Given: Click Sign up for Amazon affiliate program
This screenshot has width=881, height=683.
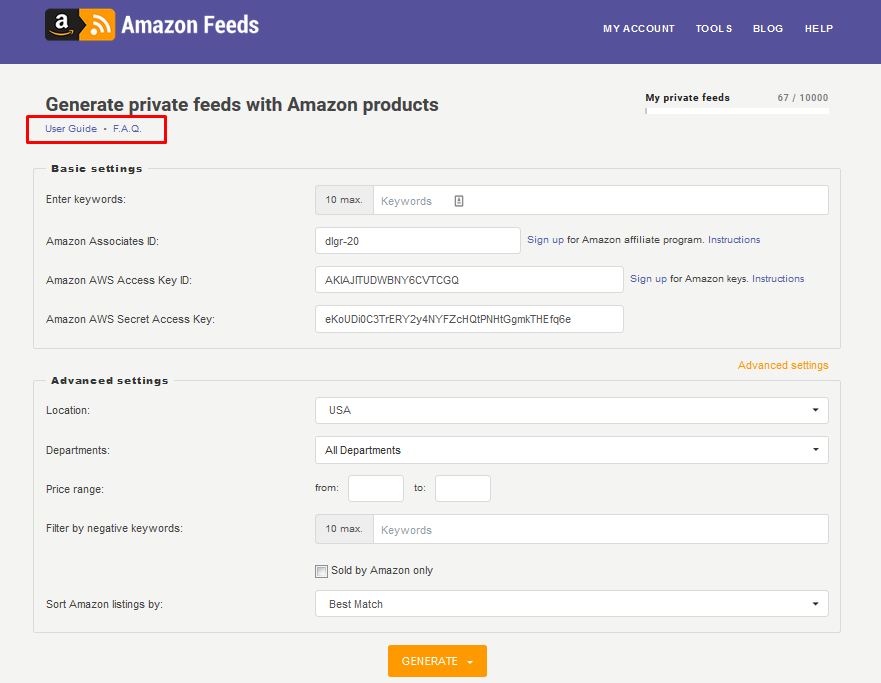Looking at the screenshot, I should pos(545,240).
